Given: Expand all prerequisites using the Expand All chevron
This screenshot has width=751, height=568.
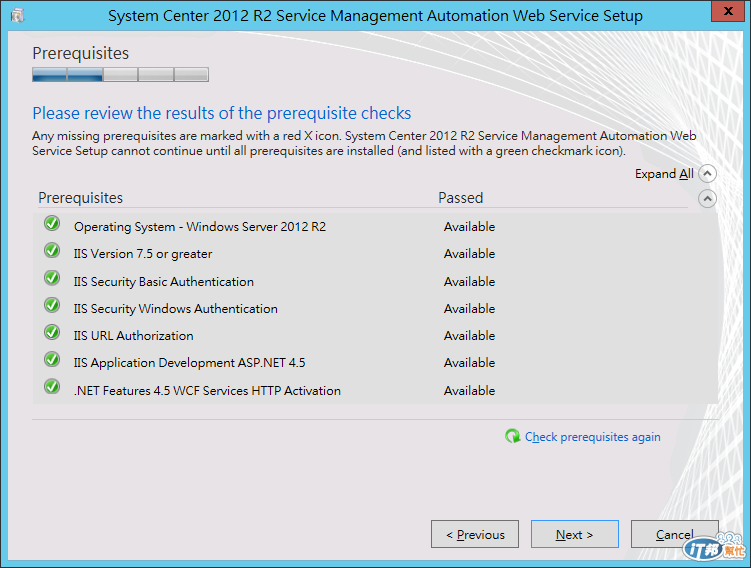Looking at the screenshot, I should [708, 173].
